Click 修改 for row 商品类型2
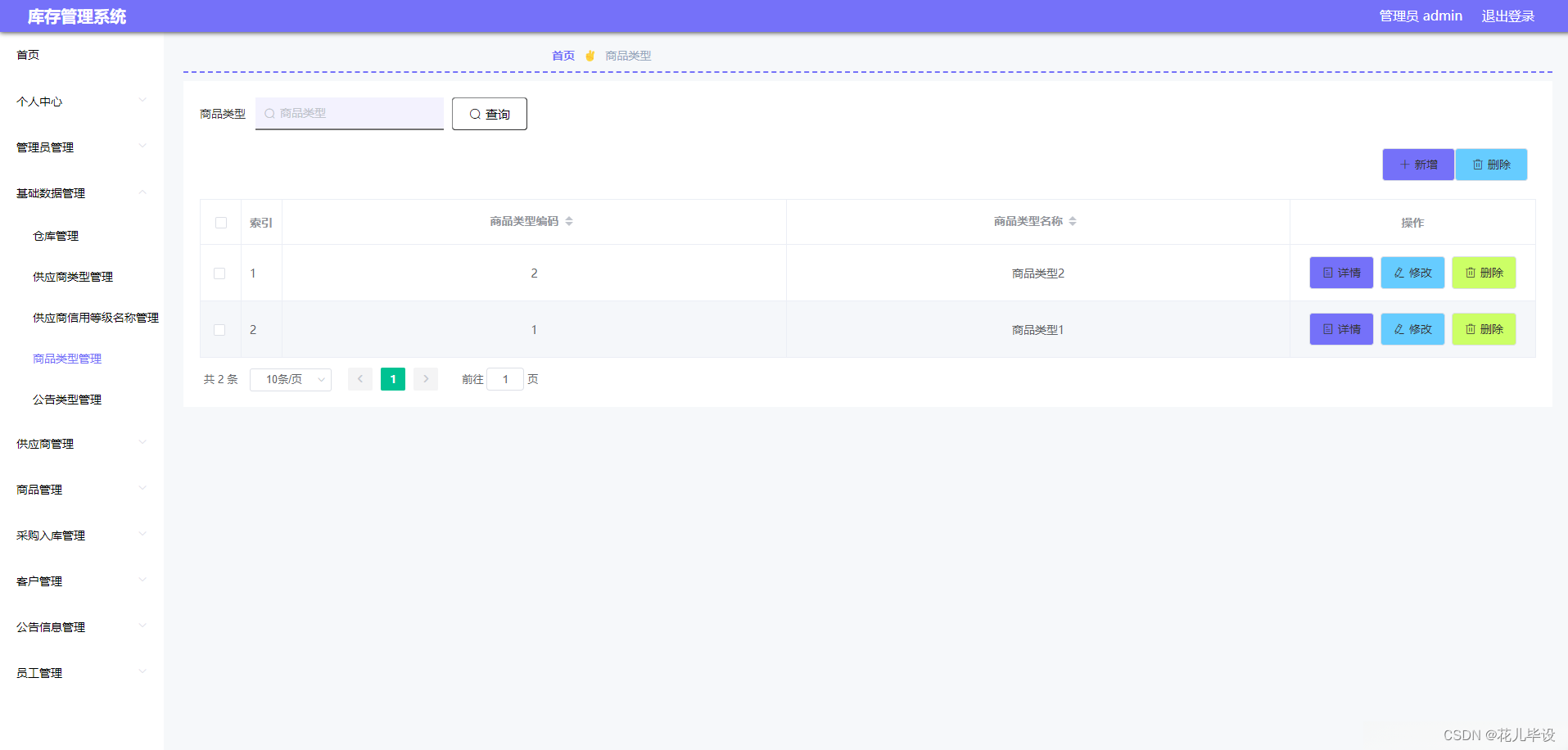The image size is (1568, 750). (1412, 273)
